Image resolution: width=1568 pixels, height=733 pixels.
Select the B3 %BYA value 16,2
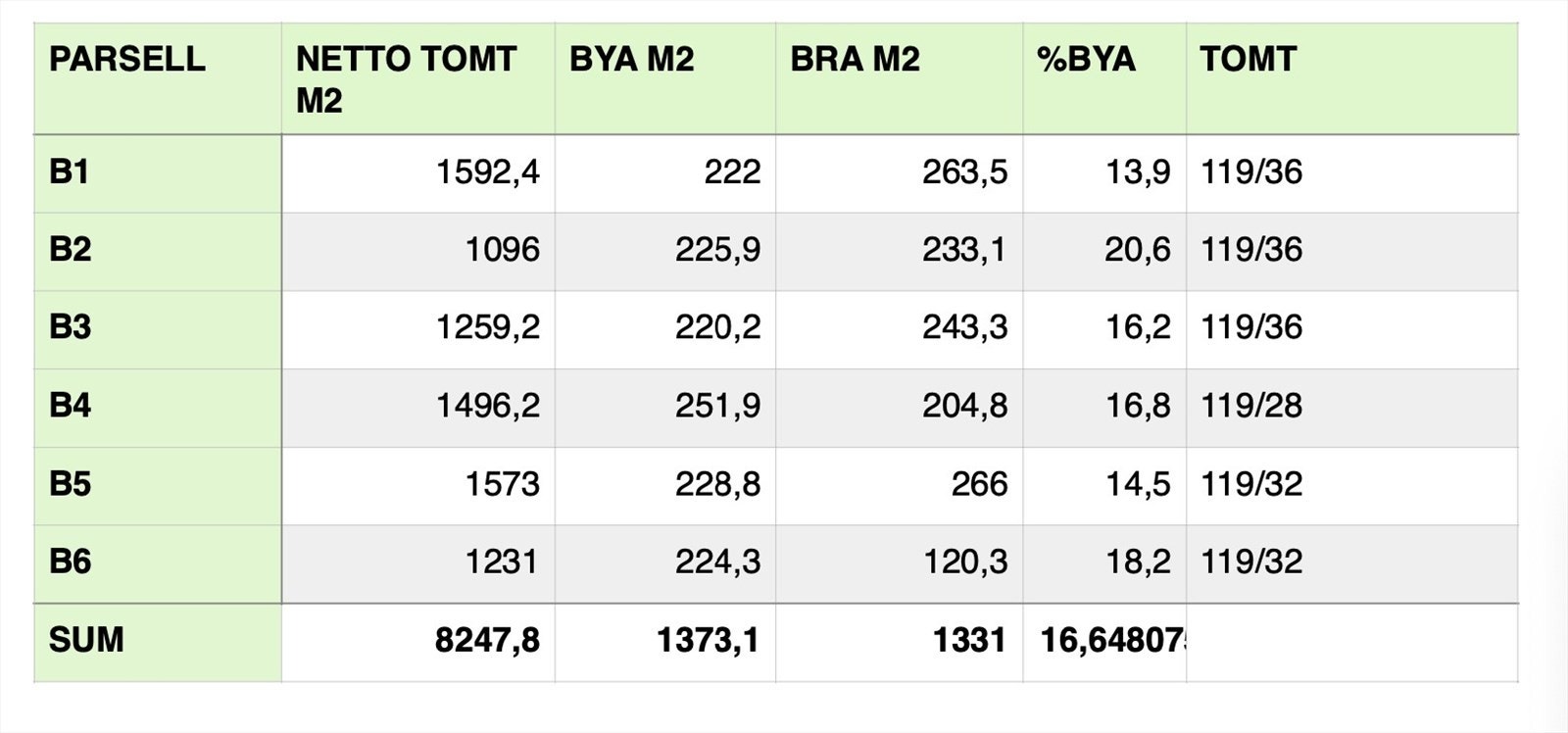(1137, 327)
